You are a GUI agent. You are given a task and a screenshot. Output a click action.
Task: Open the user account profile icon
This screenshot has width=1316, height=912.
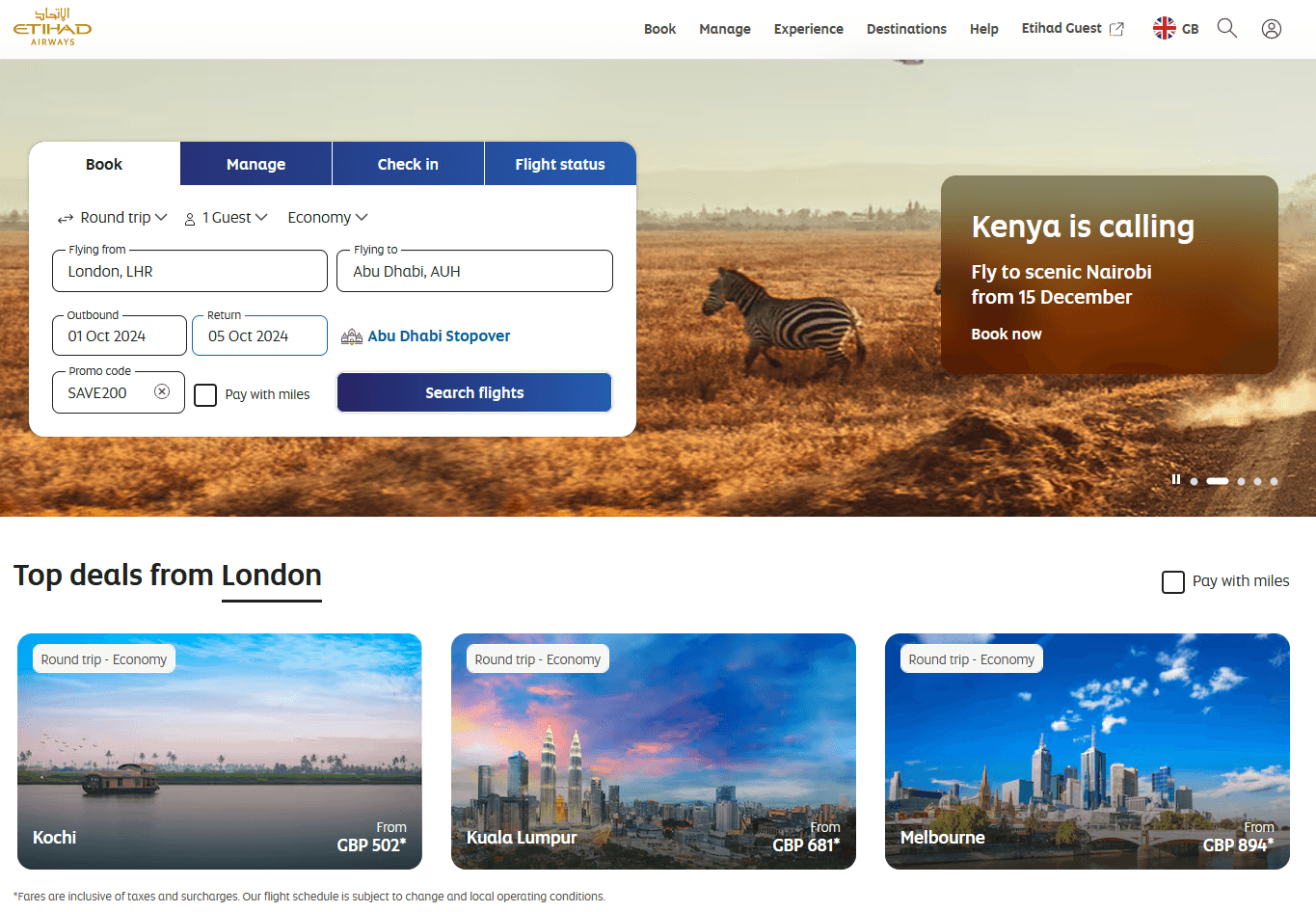(1272, 29)
